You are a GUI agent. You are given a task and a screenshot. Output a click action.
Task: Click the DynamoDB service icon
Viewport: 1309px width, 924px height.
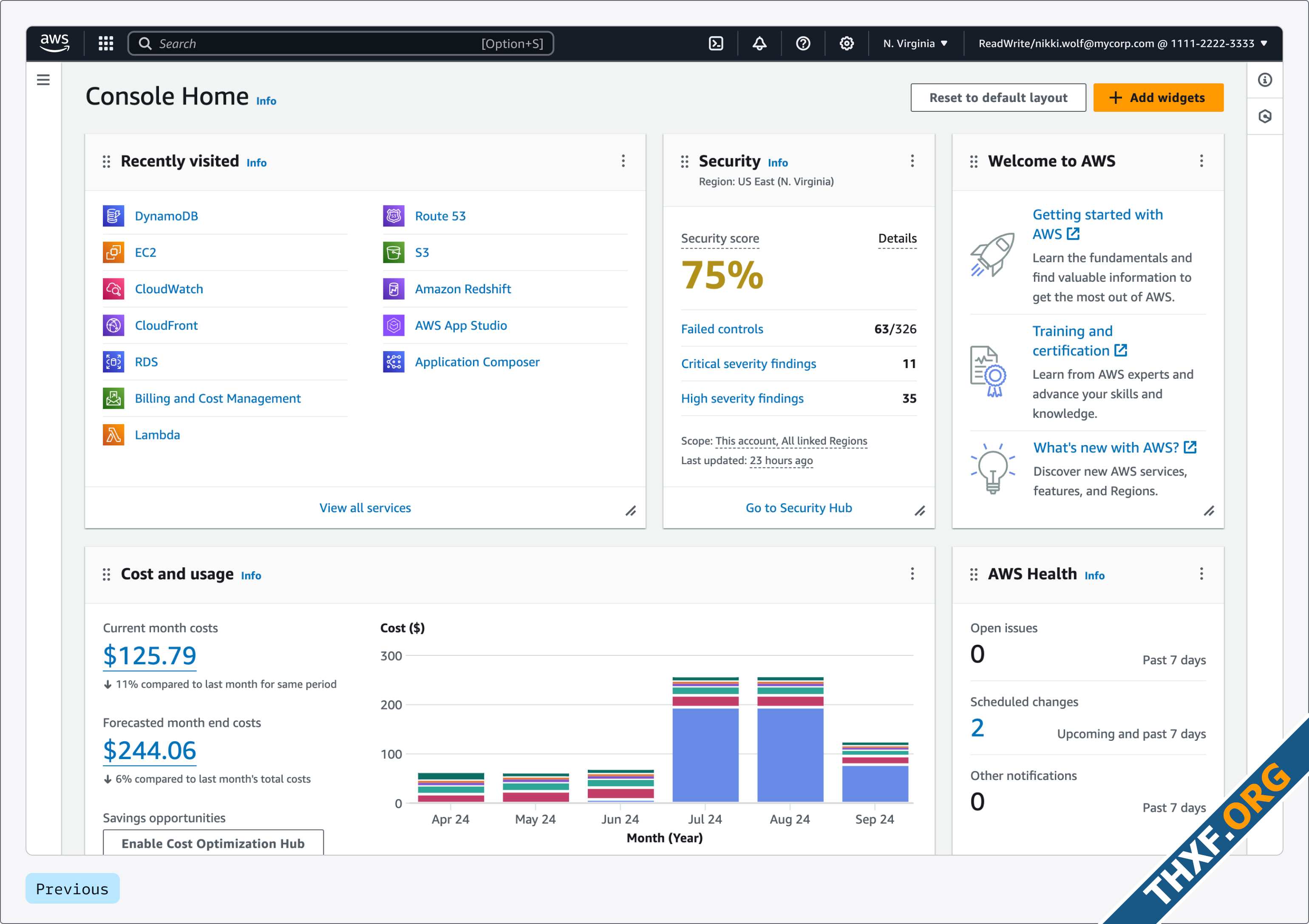pos(113,216)
